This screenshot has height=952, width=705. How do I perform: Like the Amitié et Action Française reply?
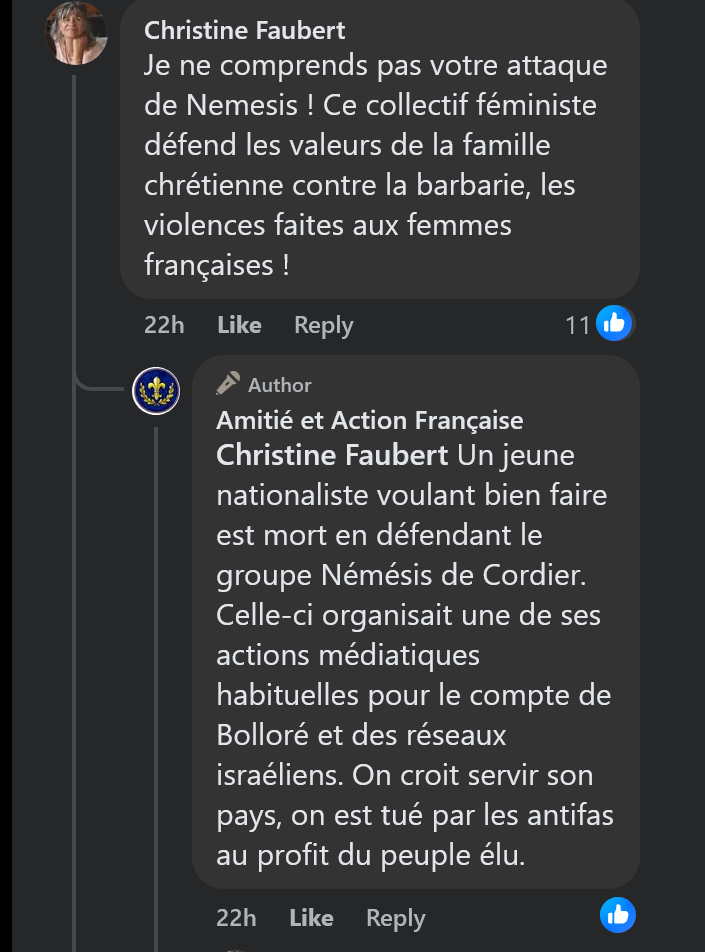311,918
